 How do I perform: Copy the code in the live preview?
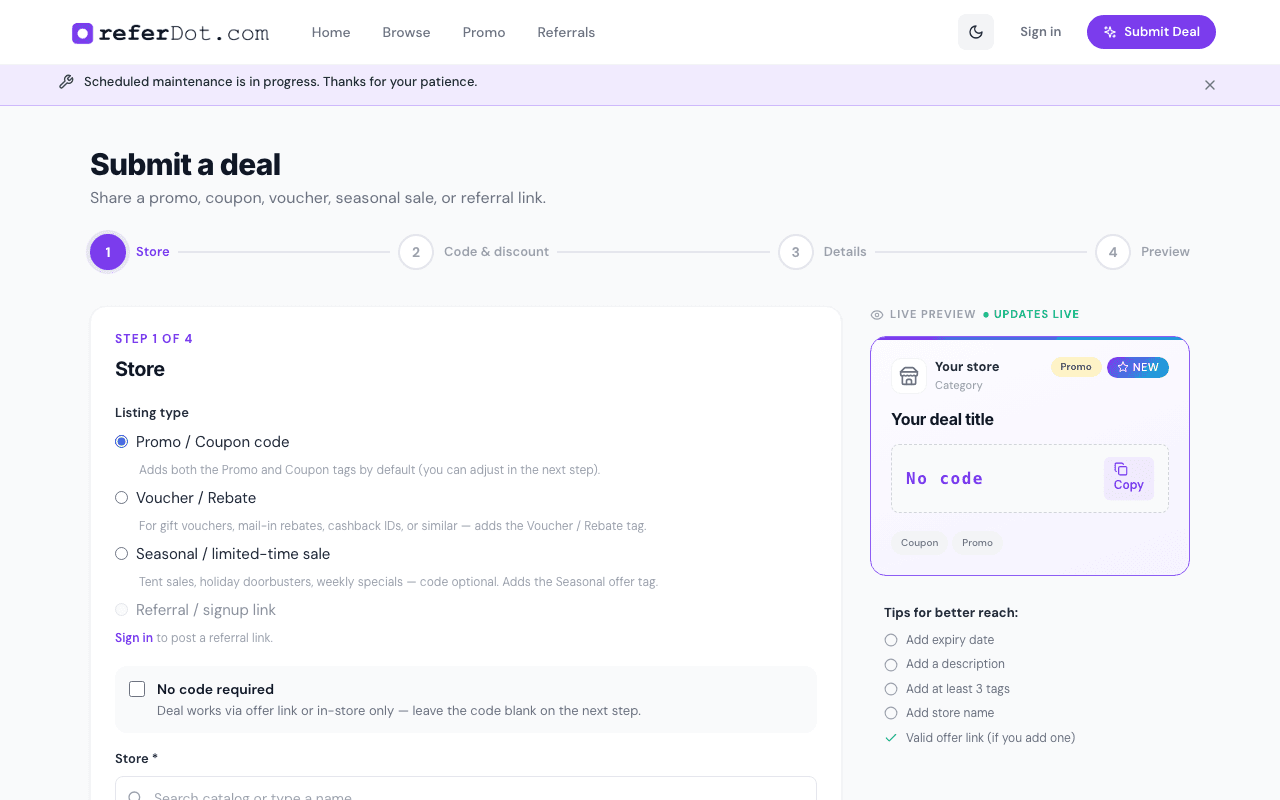pyautogui.click(x=1129, y=478)
